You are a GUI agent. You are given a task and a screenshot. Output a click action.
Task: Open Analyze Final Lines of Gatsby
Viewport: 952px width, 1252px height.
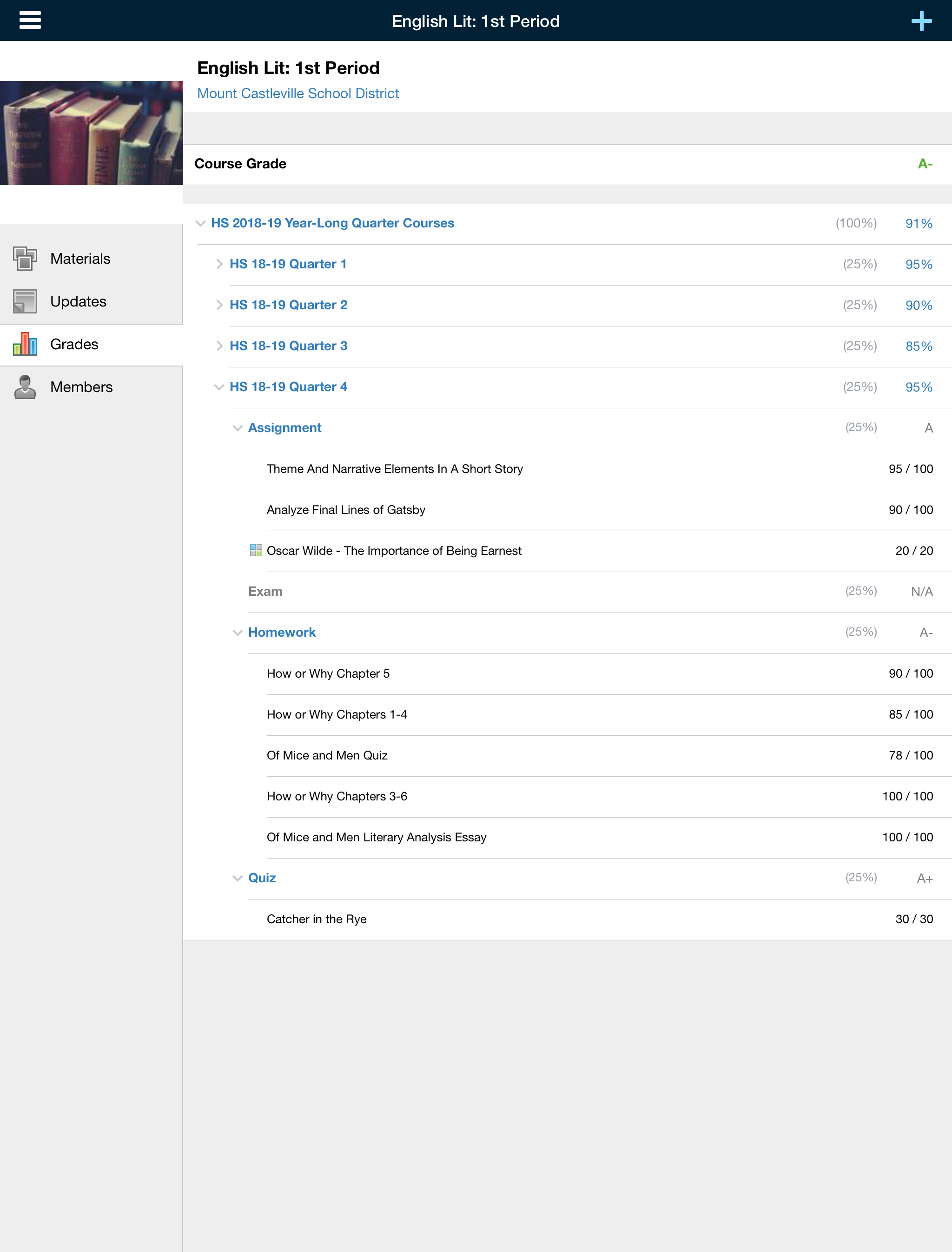coord(346,510)
